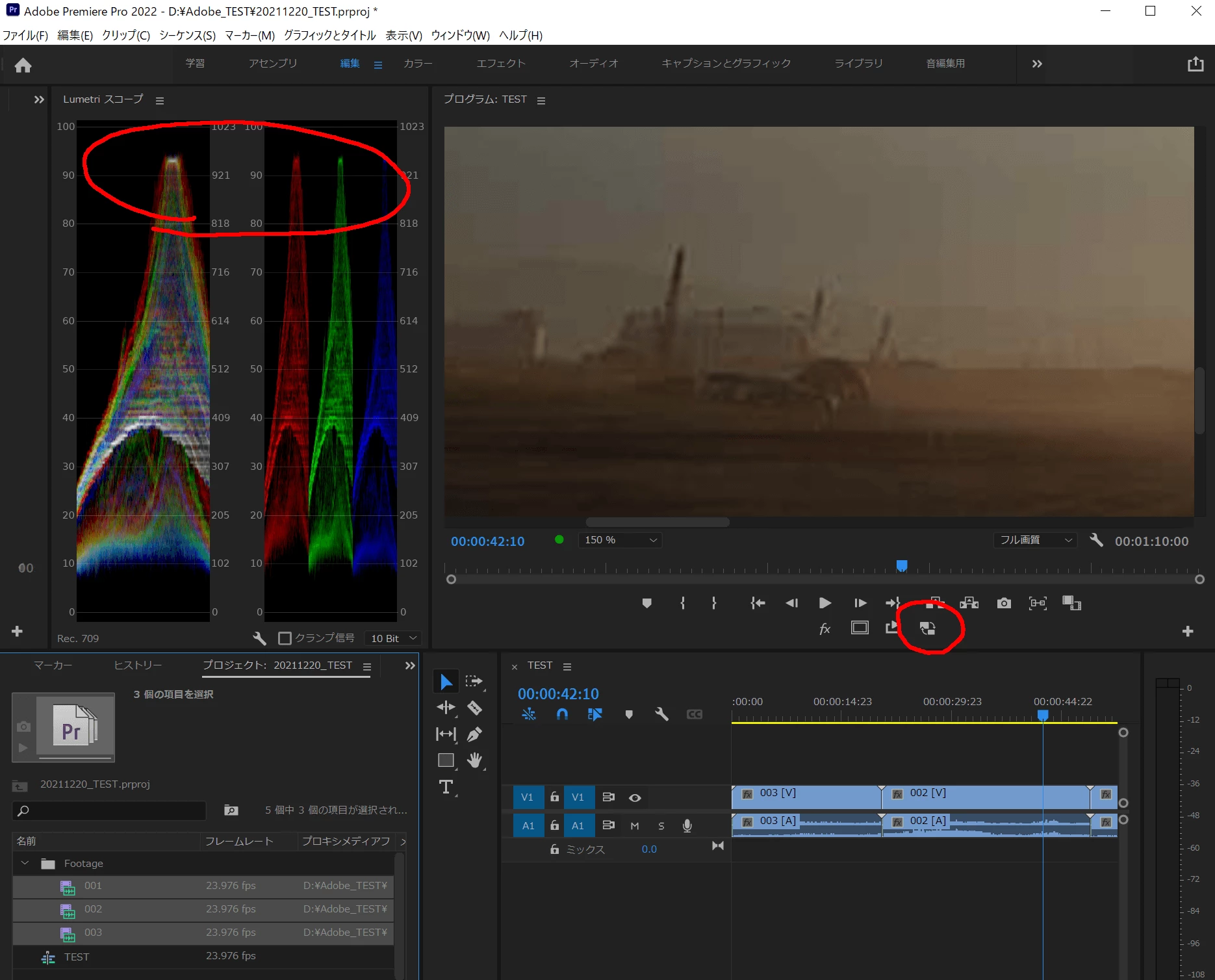Open the Quick Export share icon

[x=1196, y=64]
